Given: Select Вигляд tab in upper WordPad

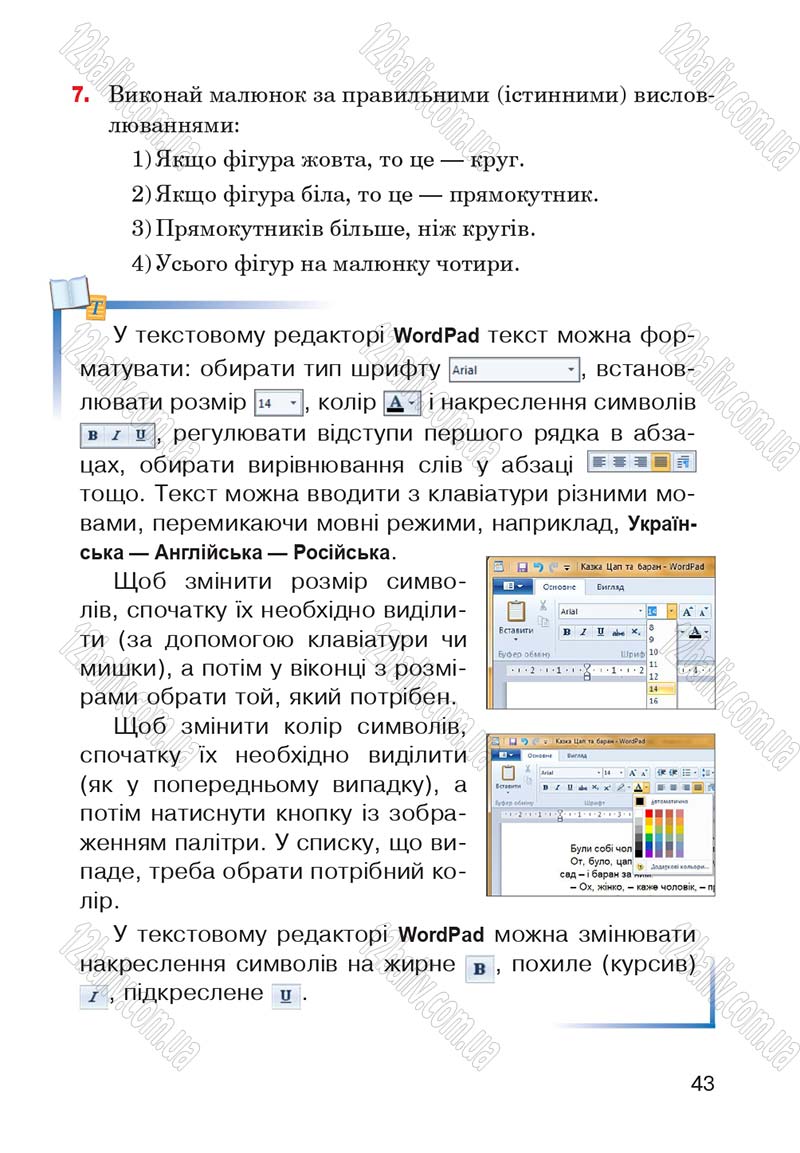Looking at the screenshot, I should tap(610, 588).
